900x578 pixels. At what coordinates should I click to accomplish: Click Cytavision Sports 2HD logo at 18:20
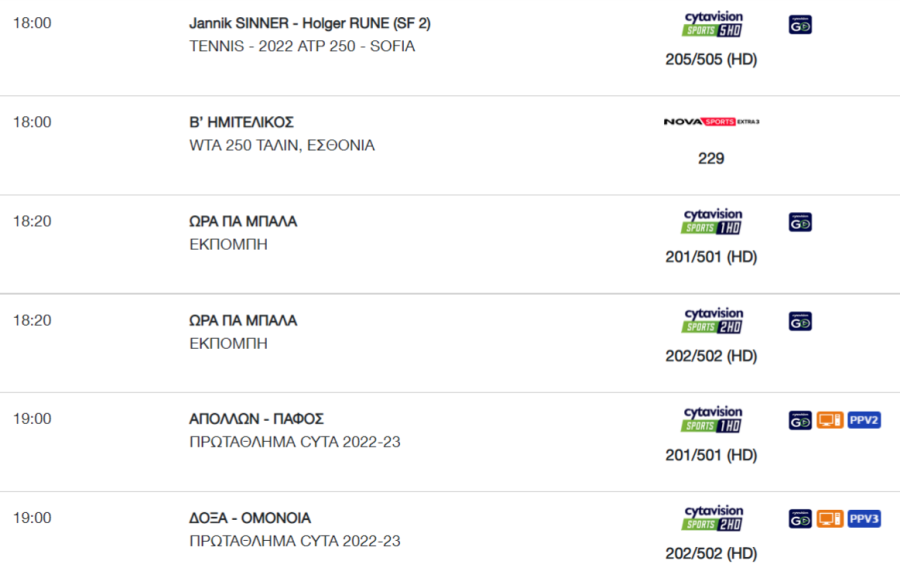[712, 321]
